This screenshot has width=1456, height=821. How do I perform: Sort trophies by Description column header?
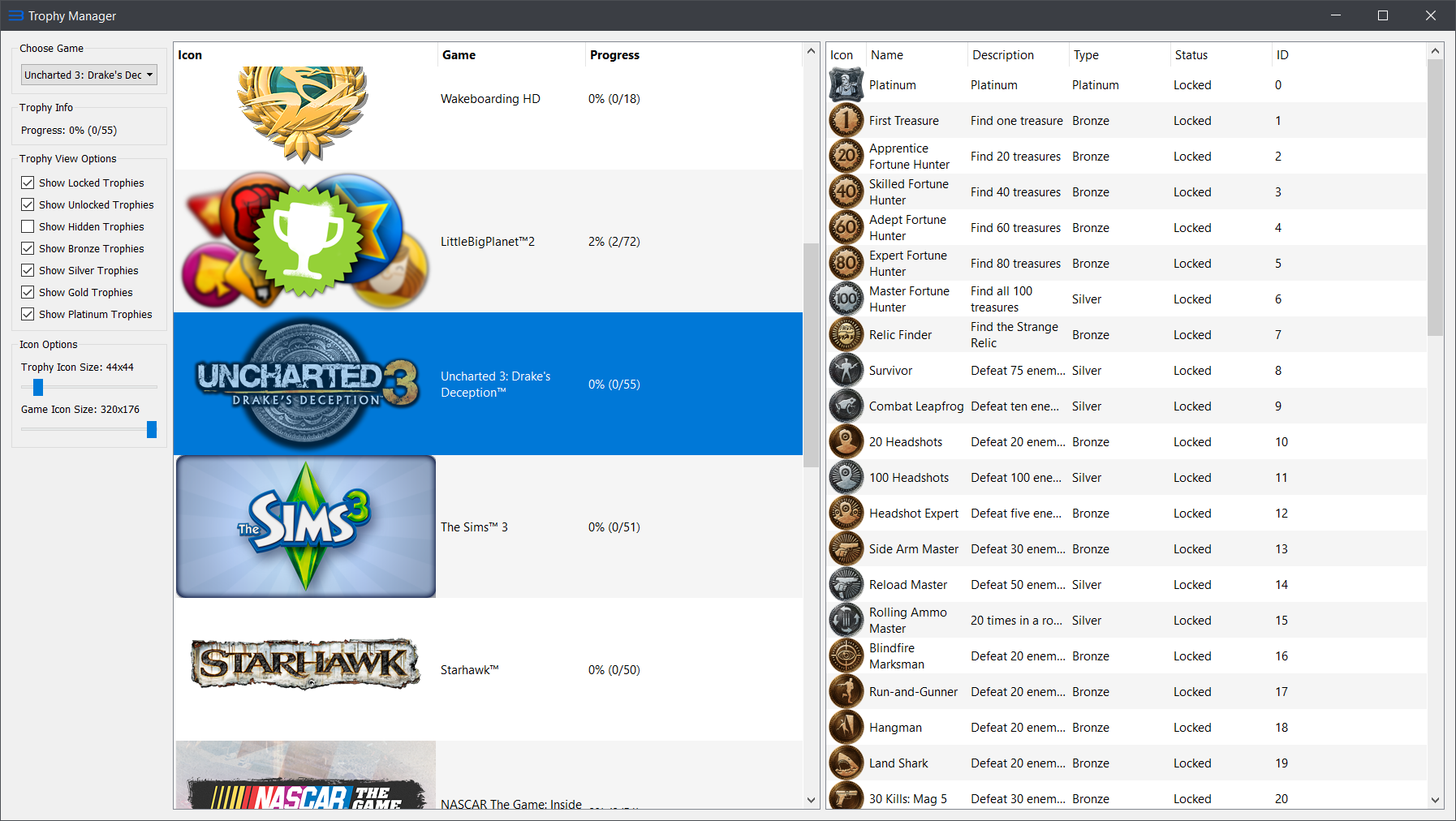pyautogui.click(x=1018, y=55)
